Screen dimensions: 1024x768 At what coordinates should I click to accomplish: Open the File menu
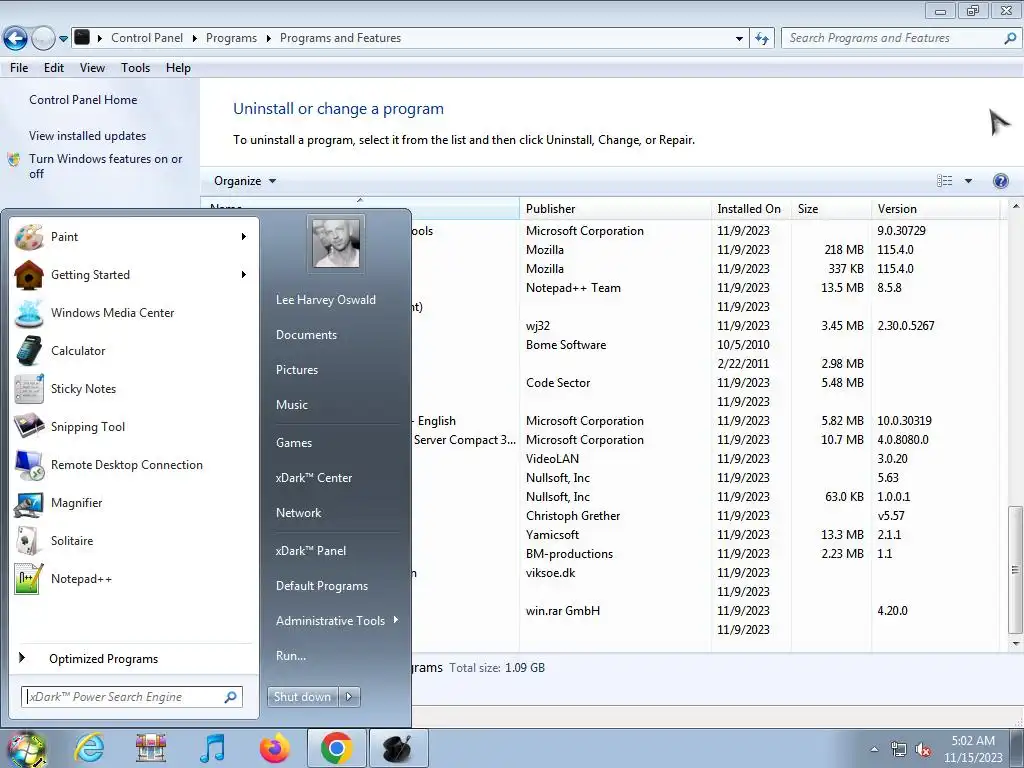pos(19,68)
